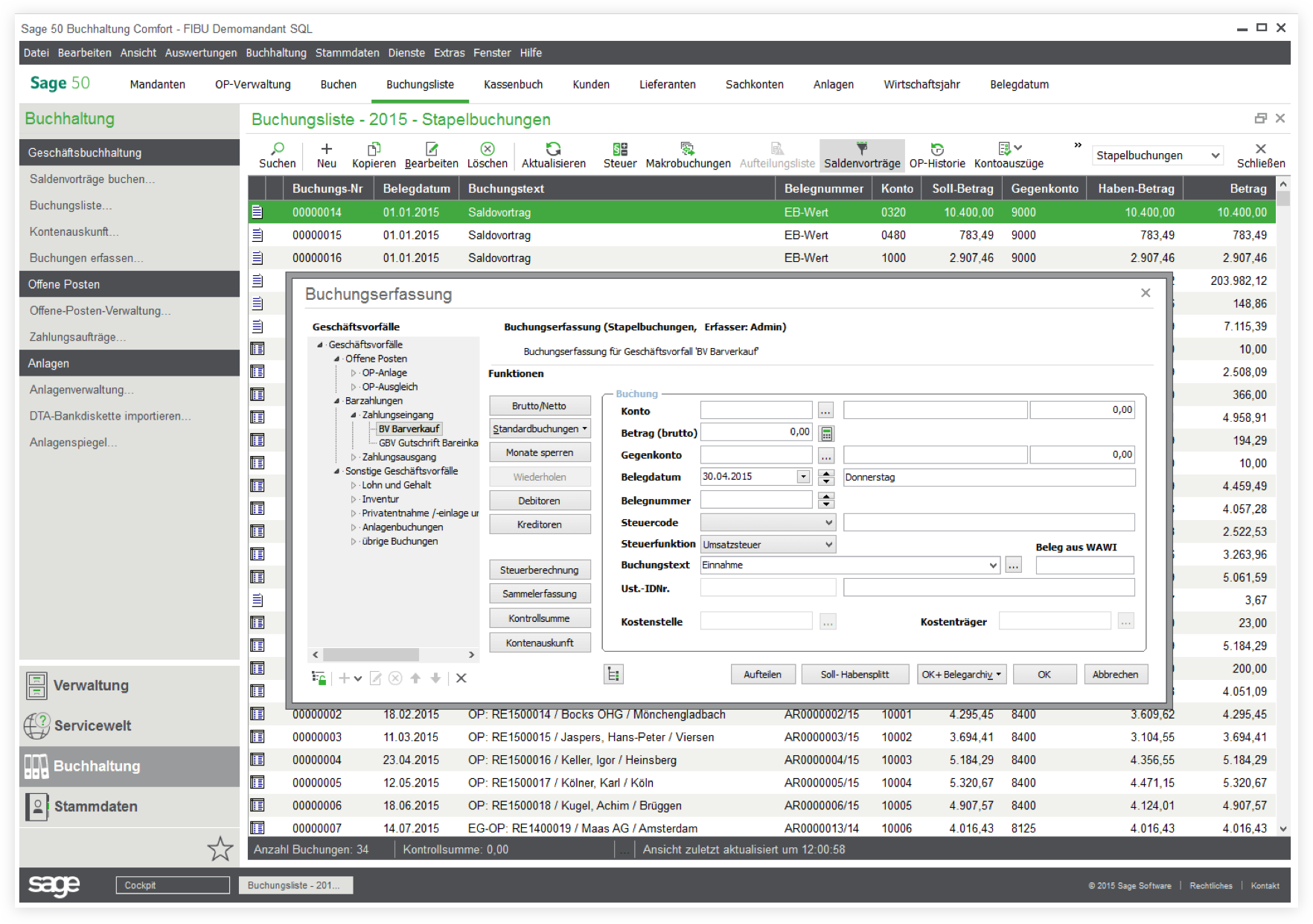
Task: Click into the Konto input field
Action: point(755,411)
